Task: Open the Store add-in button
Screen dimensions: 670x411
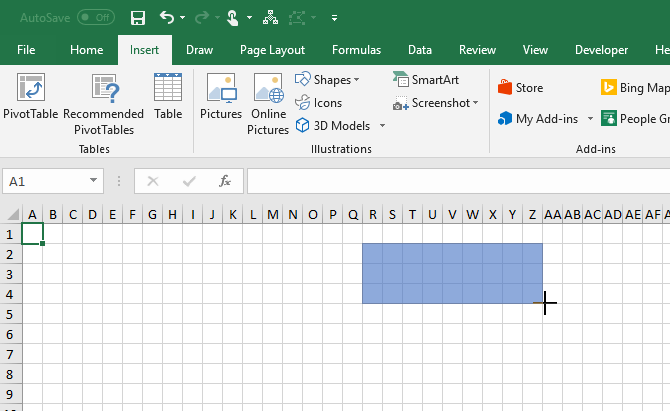Action: point(520,88)
